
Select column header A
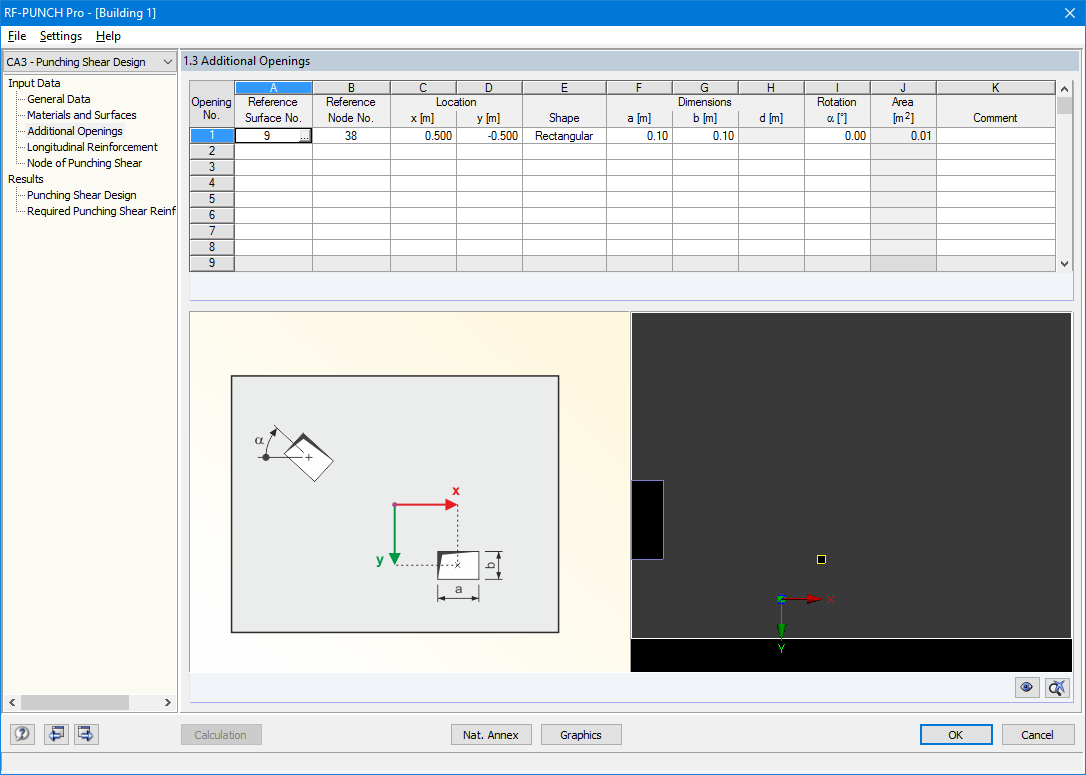(274, 88)
